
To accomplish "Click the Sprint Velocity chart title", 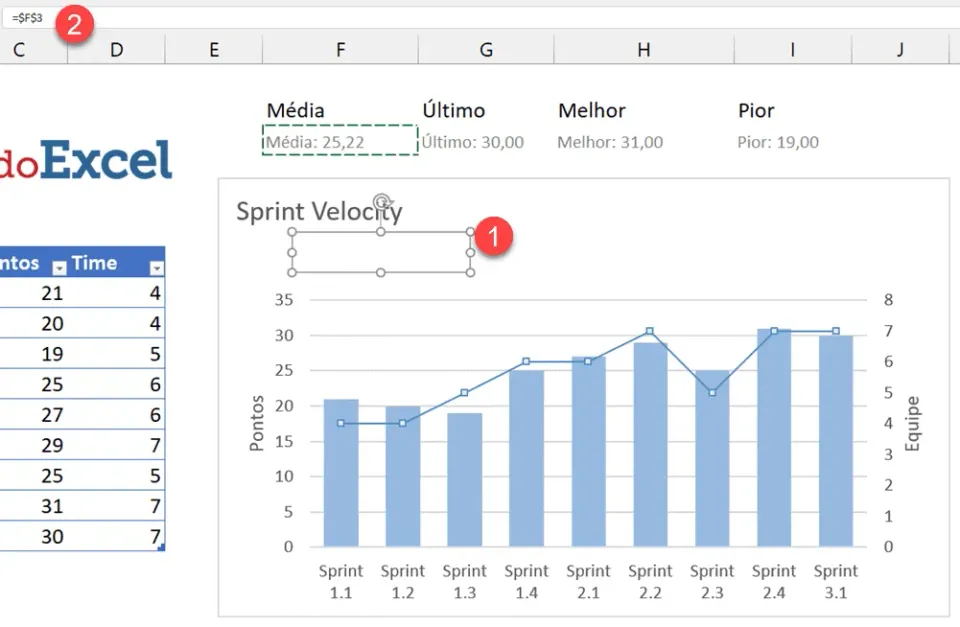I will (x=320, y=212).
